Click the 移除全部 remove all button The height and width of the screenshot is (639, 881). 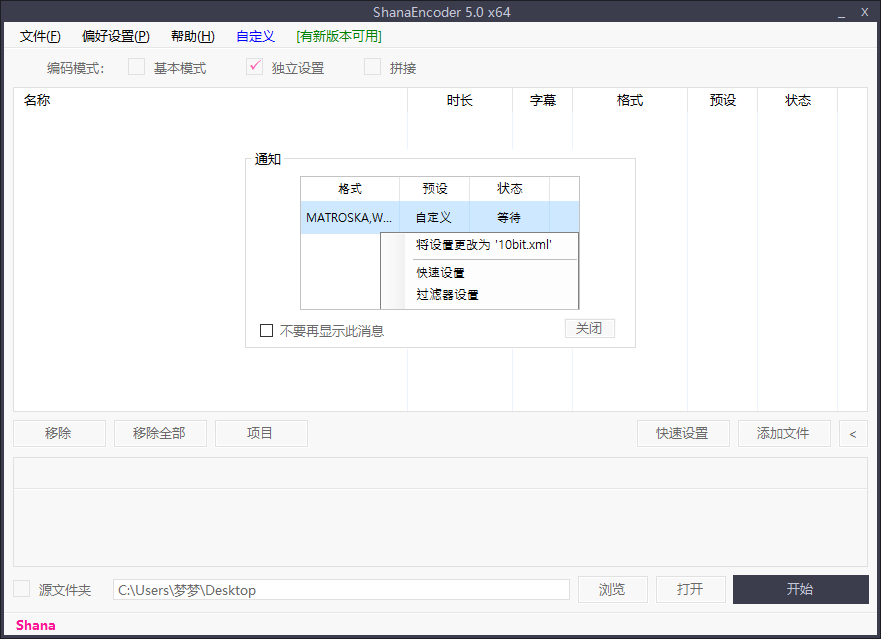[160, 433]
